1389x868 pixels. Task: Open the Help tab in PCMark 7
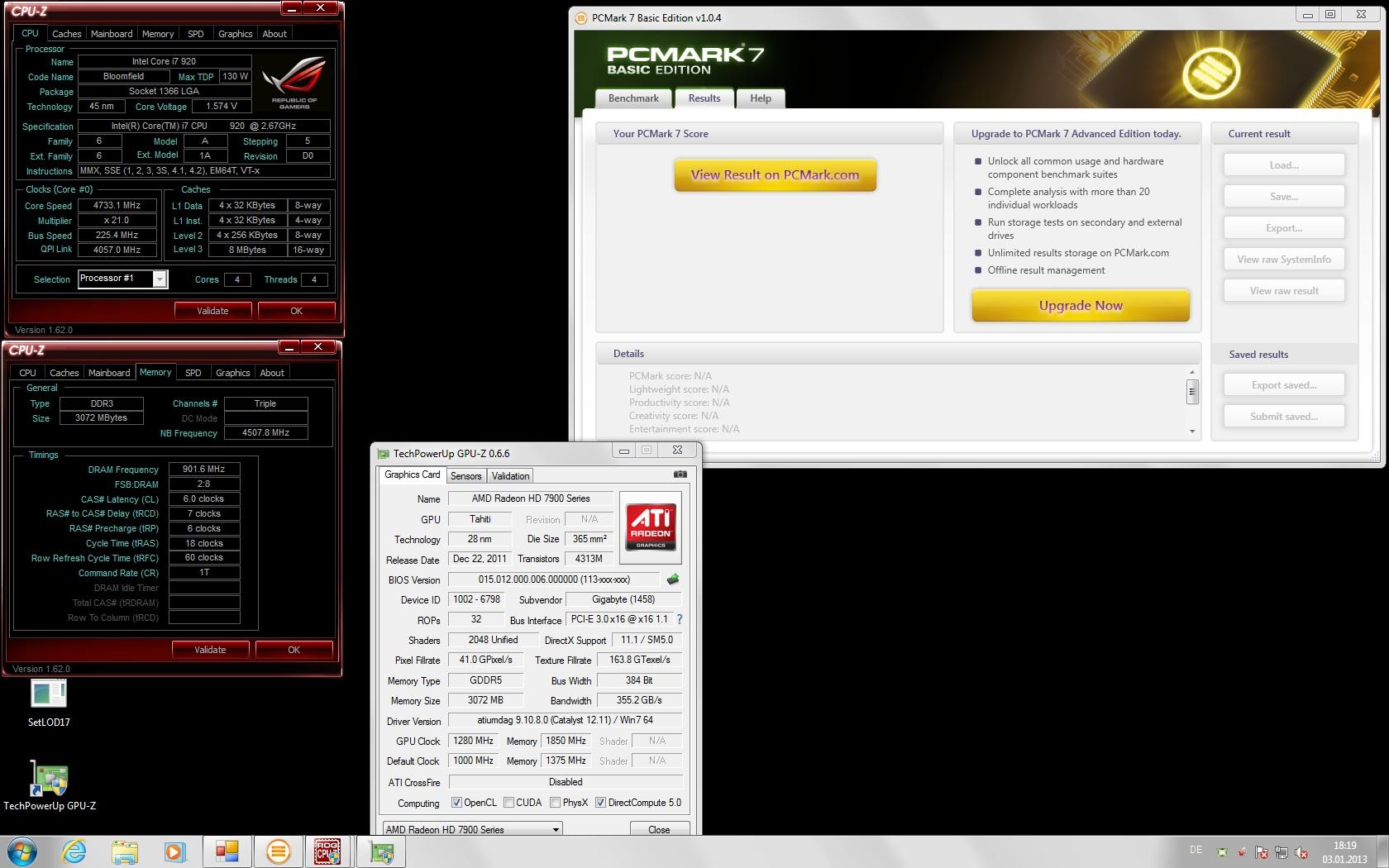coord(761,98)
